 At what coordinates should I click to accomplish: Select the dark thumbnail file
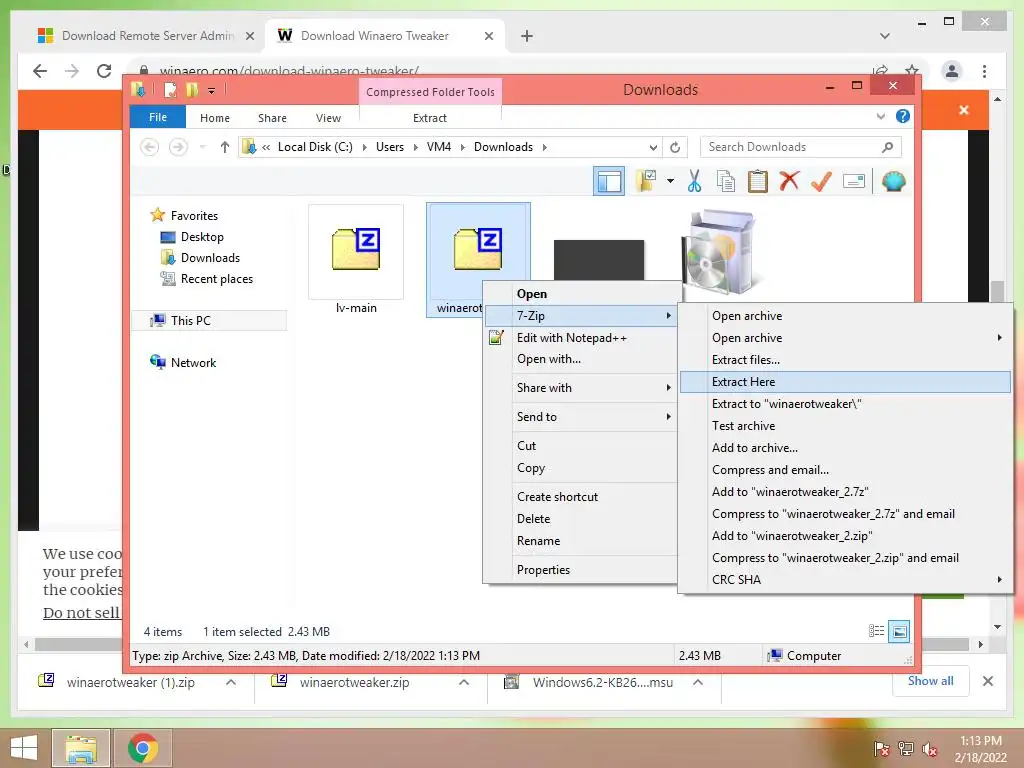pos(598,261)
